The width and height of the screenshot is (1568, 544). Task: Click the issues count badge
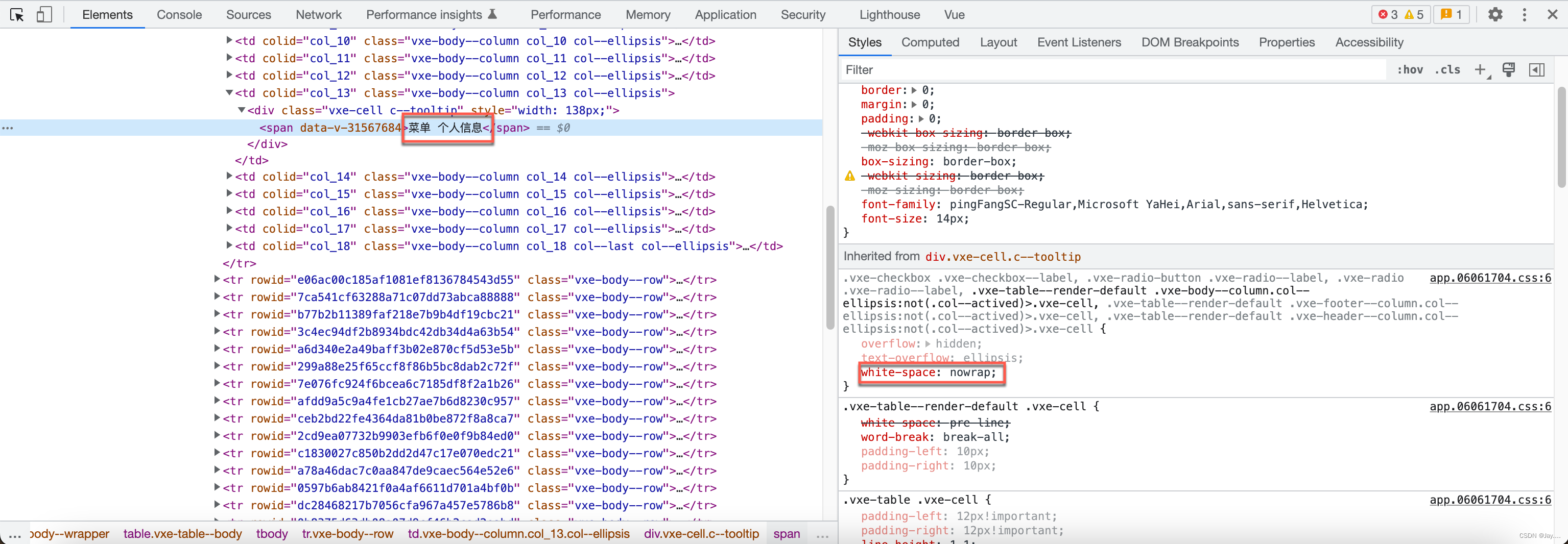click(1451, 15)
